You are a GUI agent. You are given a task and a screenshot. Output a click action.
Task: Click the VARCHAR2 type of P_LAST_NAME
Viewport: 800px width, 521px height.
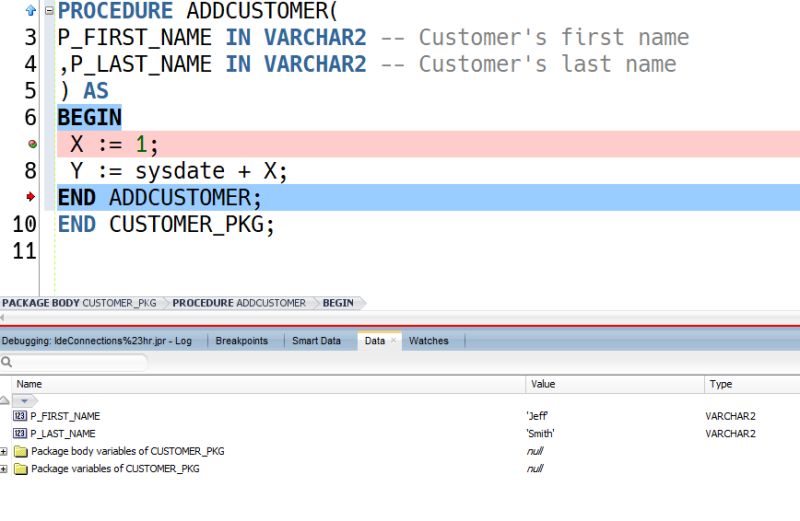pyautogui.click(x=731, y=433)
